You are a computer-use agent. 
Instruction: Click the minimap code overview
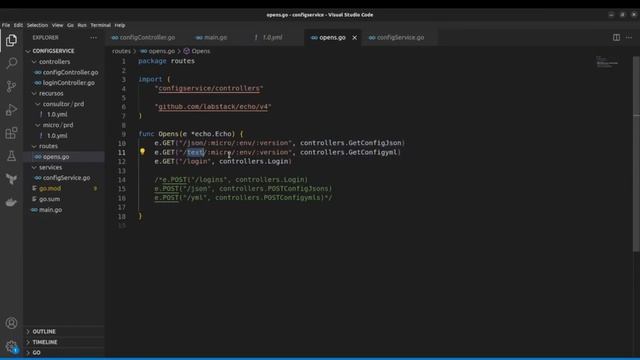coord(607,62)
